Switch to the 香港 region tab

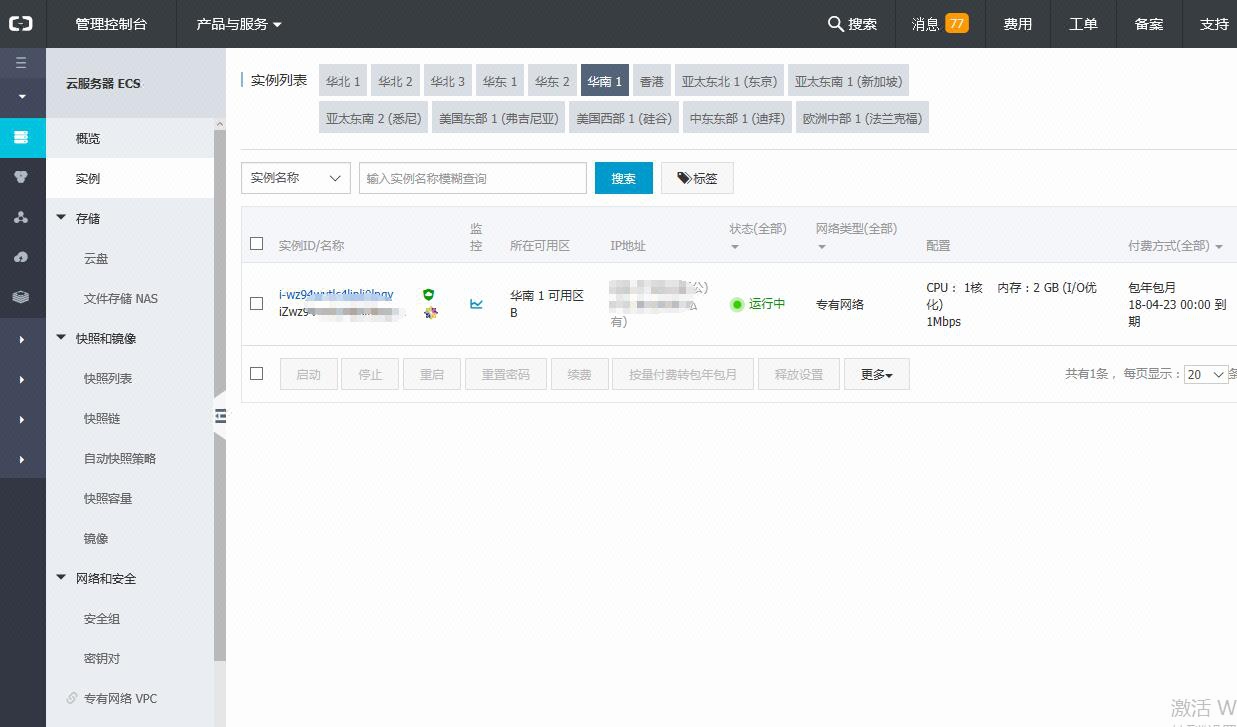point(651,81)
